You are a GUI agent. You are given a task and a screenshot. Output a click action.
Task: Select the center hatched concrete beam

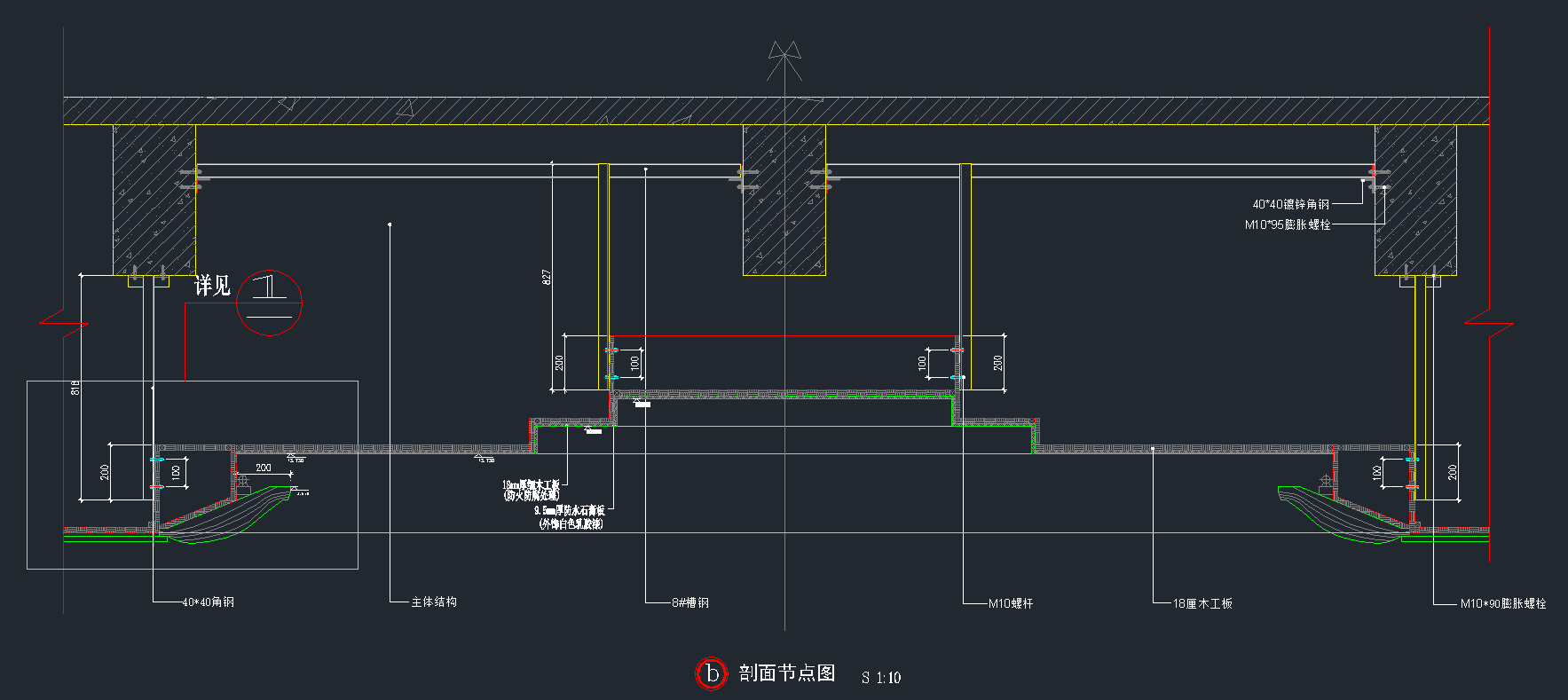point(784,200)
